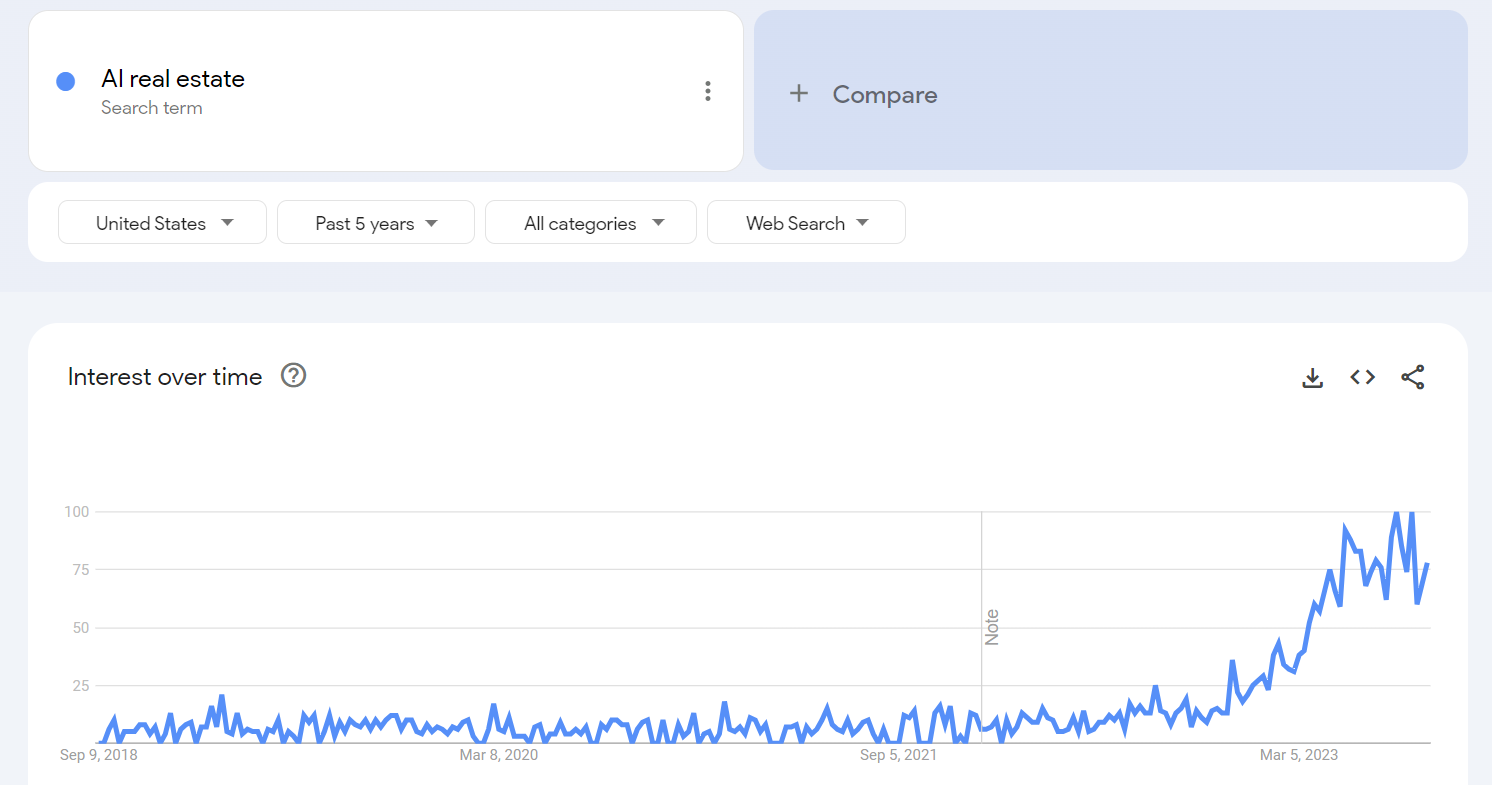Open the United States region dropdown
Screen dimensions: 1492x785
click(x=163, y=223)
